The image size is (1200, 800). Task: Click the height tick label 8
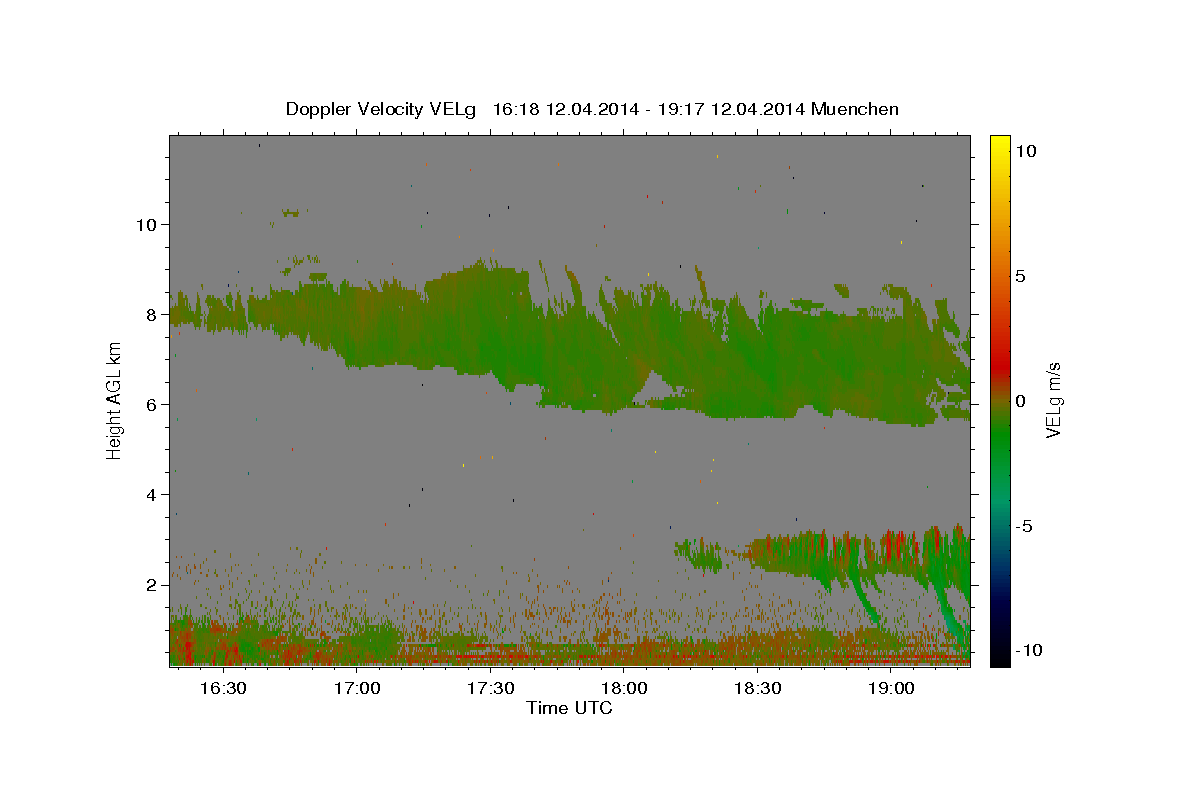[x=150, y=314]
